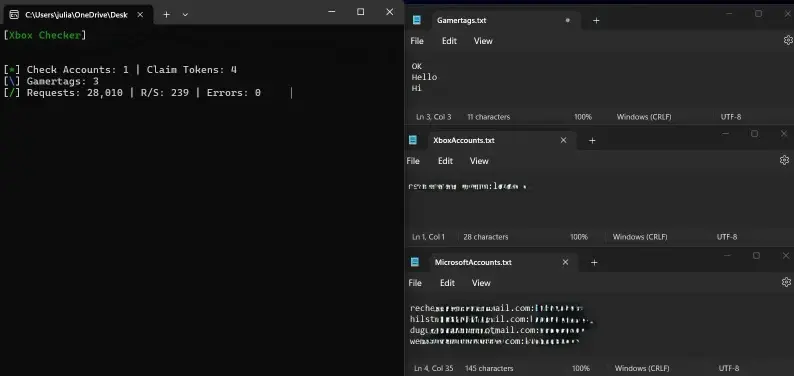
Task: Click 100% zoom in Gamertags.txt status bar
Action: tap(583, 117)
